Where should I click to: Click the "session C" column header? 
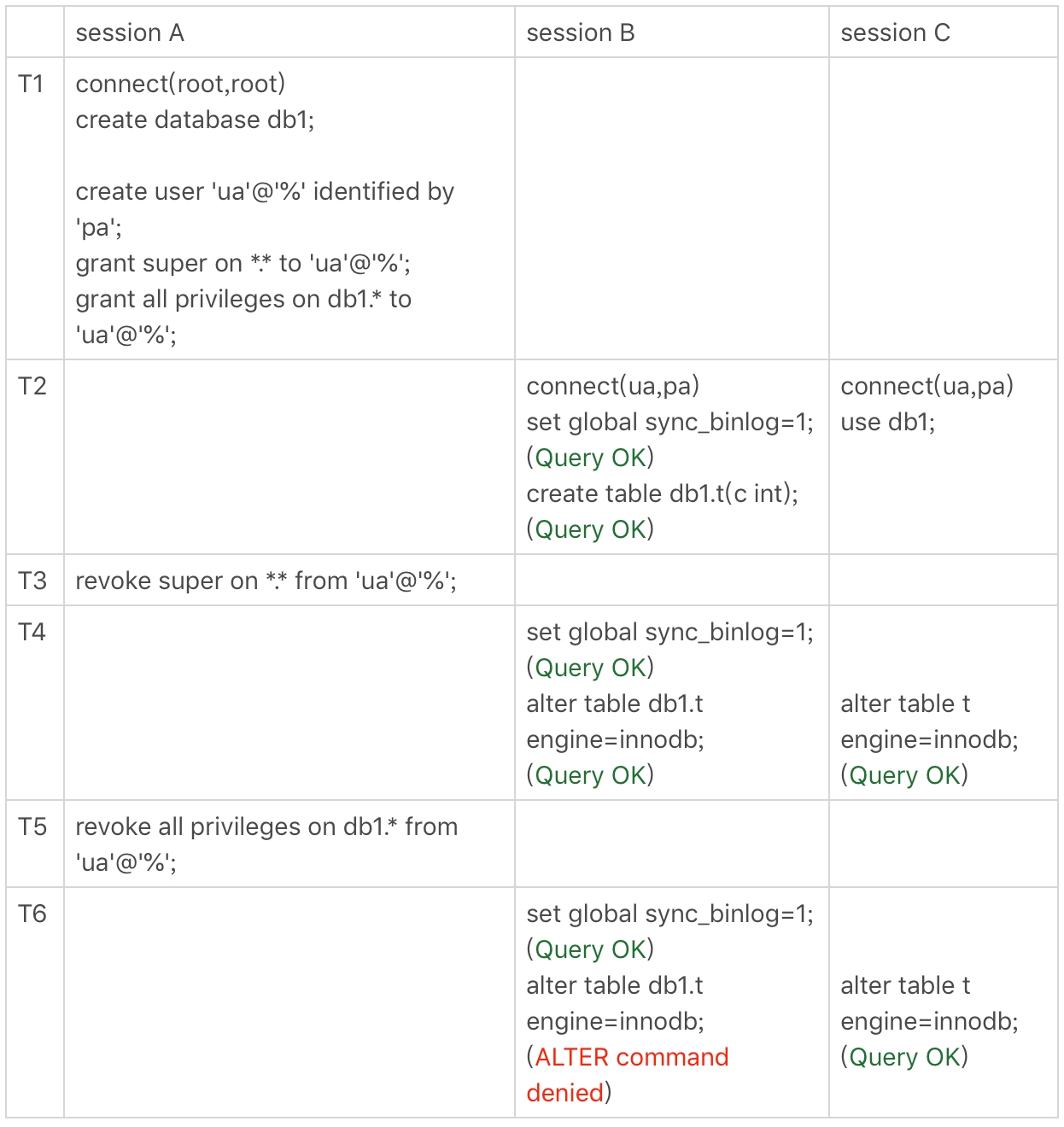[895, 33]
